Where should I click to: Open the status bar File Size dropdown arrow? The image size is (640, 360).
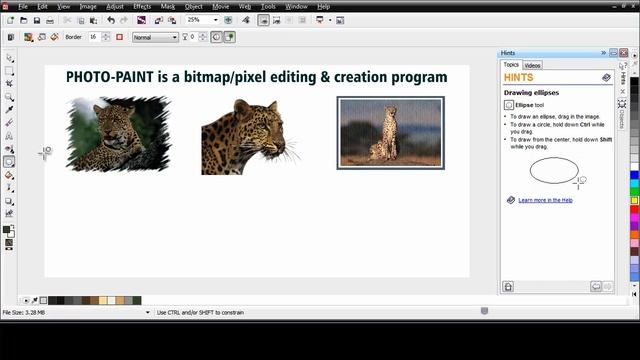(147, 313)
